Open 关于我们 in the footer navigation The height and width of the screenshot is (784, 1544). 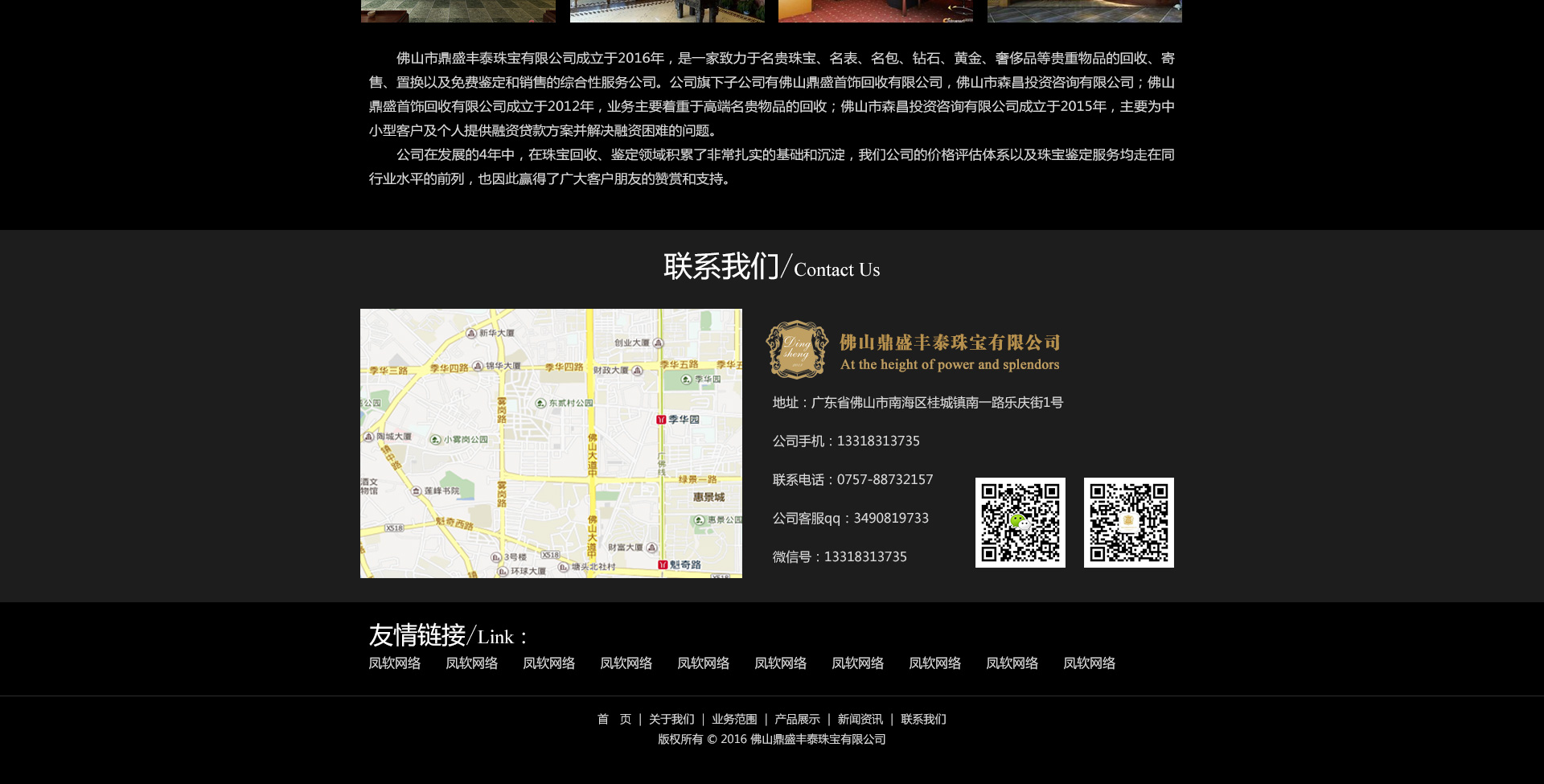pyautogui.click(x=671, y=720)
